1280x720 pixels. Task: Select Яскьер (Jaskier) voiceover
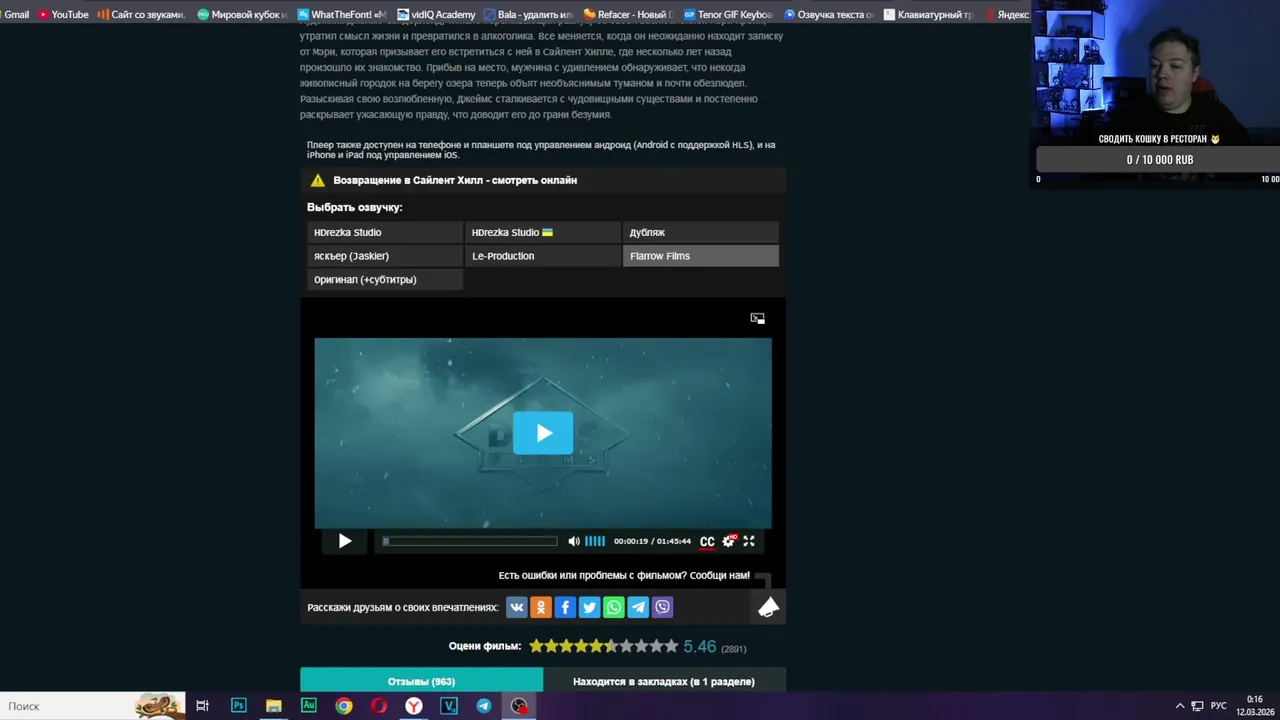tap(385, 256)
